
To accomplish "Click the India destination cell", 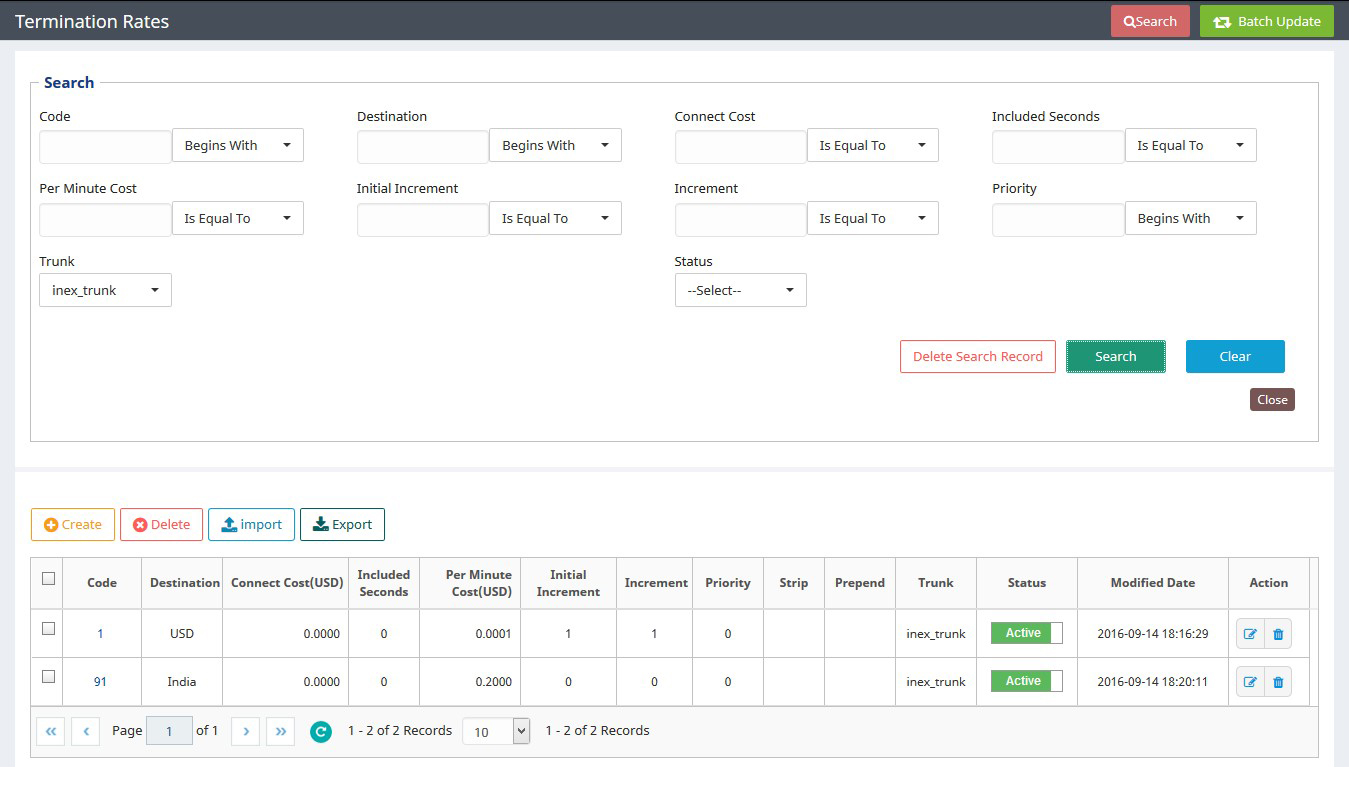I will (x=182, y=682).
